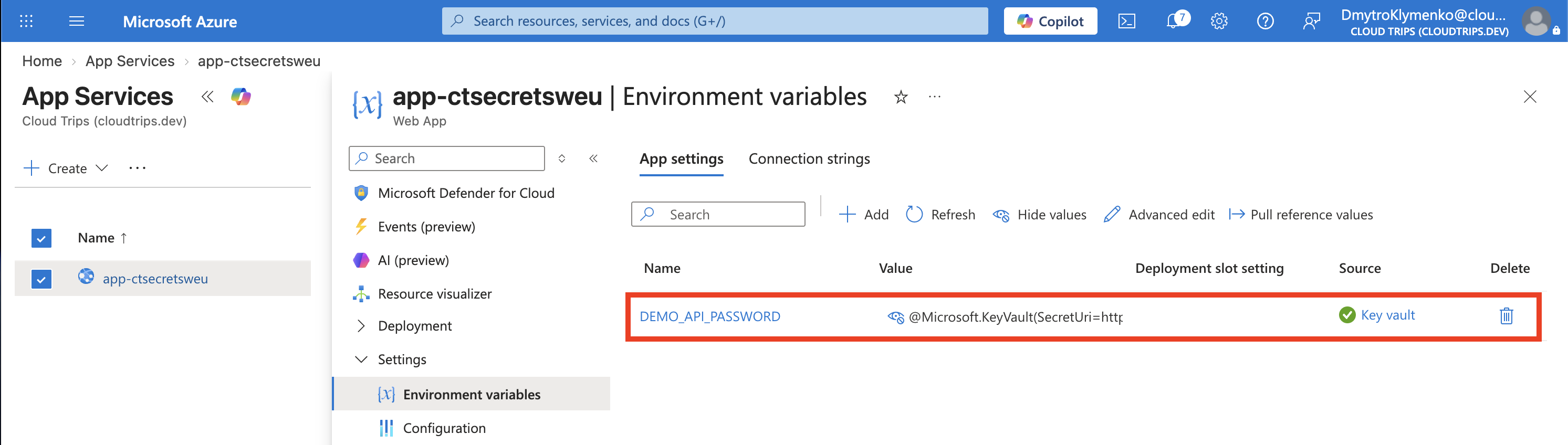Collapse the App Services list pane
The height and width of the screenshot is (445, 1568).
coord(207,97)
